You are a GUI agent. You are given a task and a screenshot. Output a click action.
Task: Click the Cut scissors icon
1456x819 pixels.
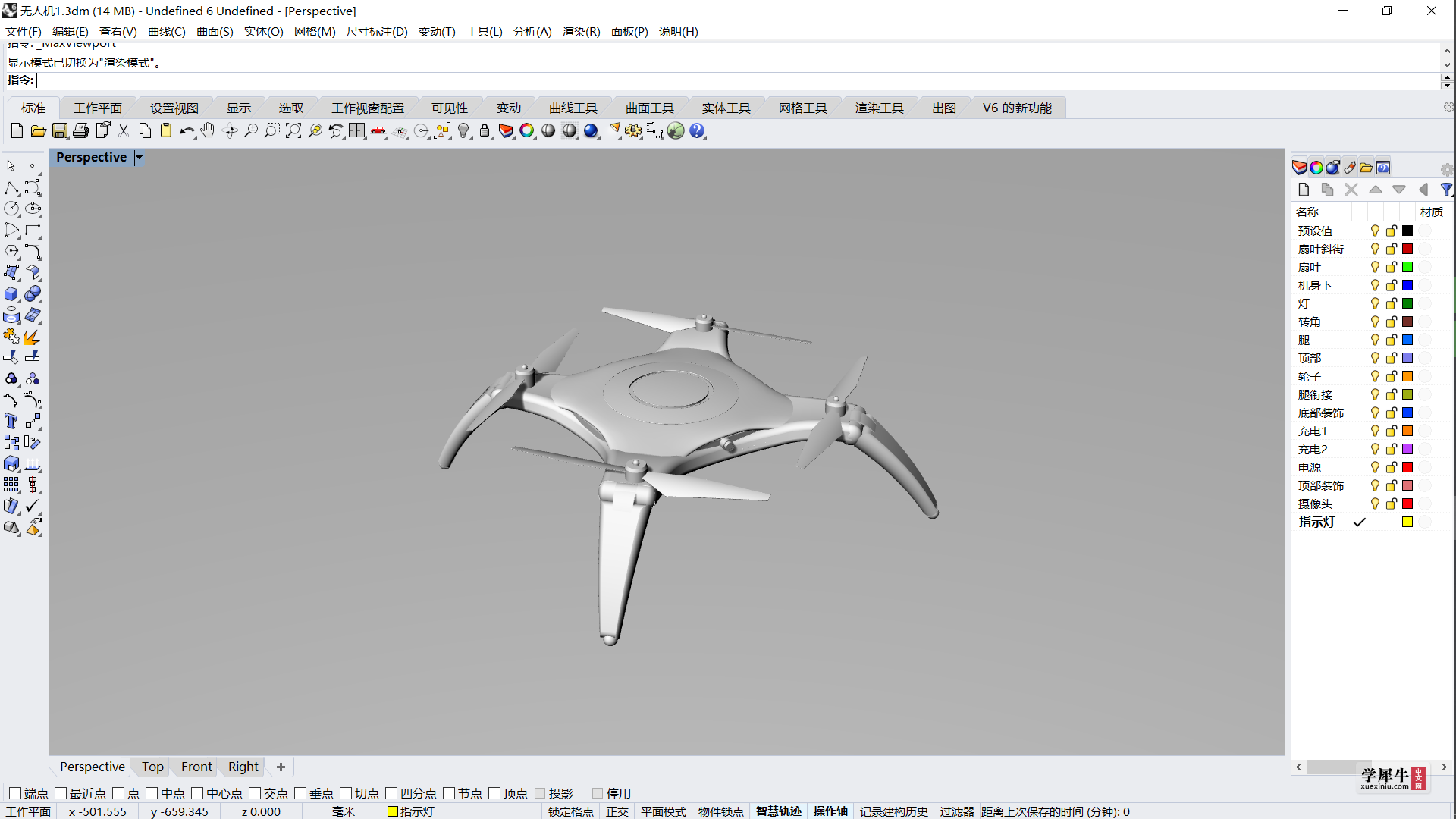(x=124, y=131)
